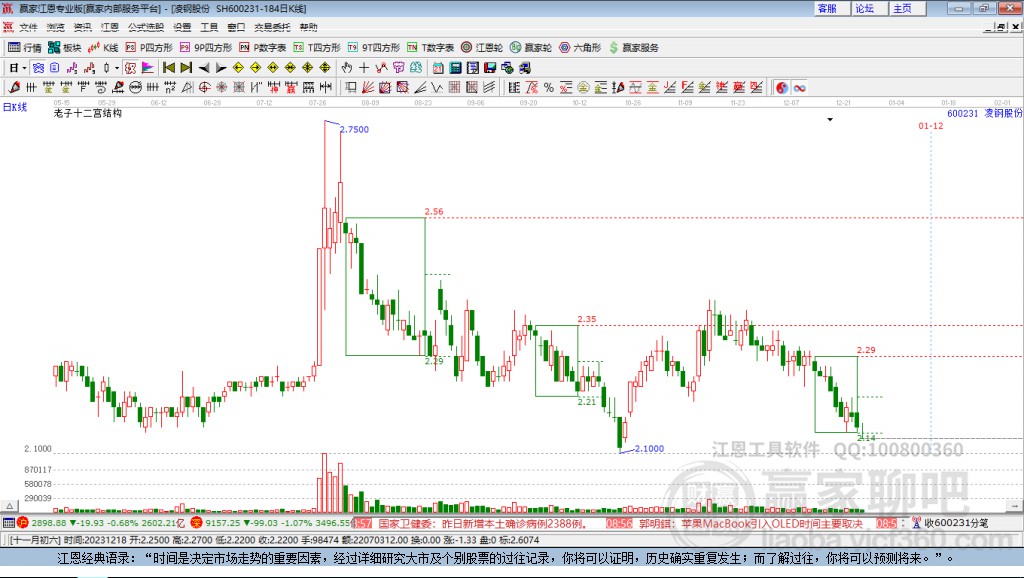Open candlestick style dropdown arrow
Image resolution: width=1024 pixels, height=578 pixels.
(x=117, y=68)
